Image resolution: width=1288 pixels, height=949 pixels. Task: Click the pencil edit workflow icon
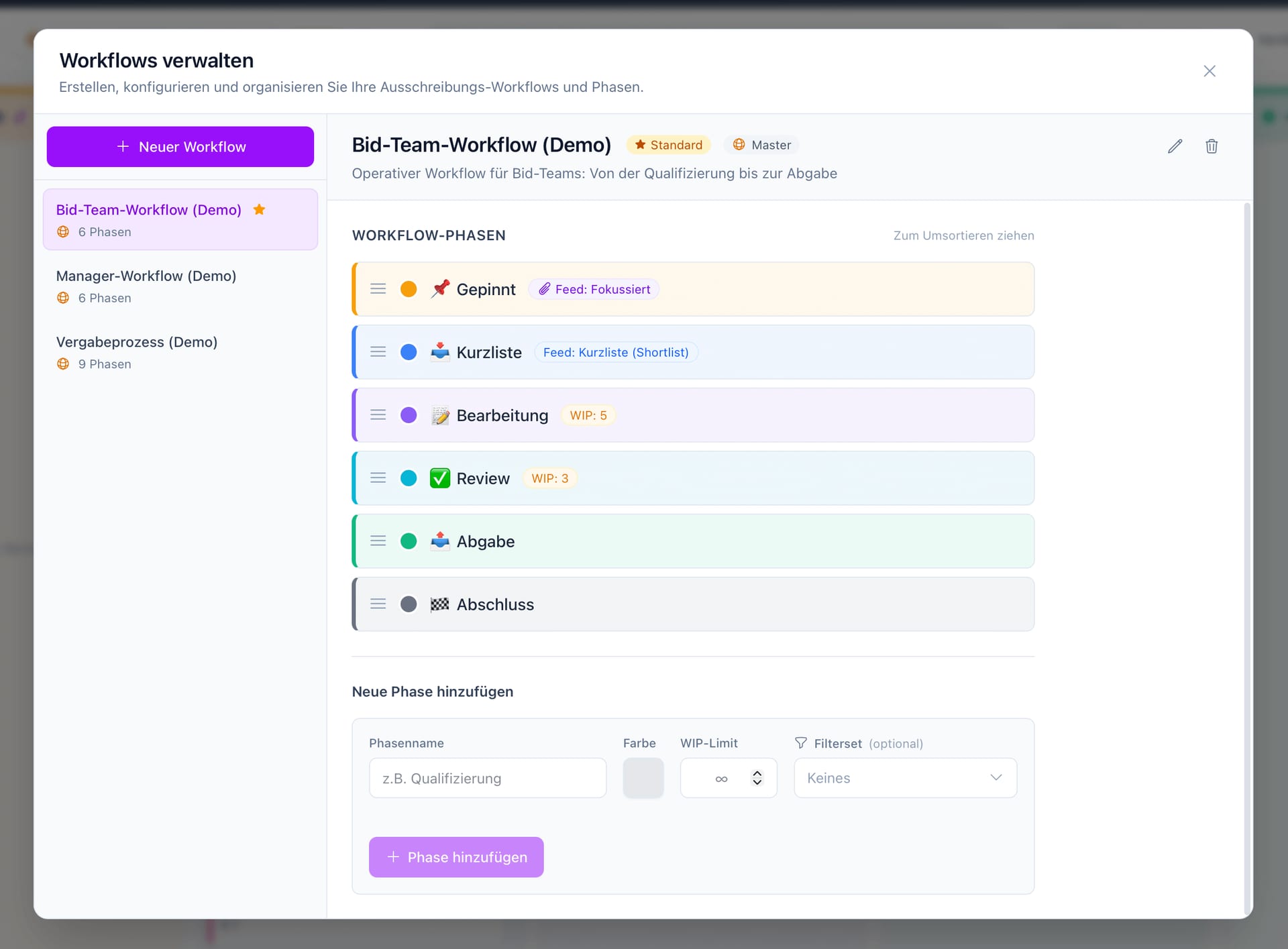point(1175,146)
